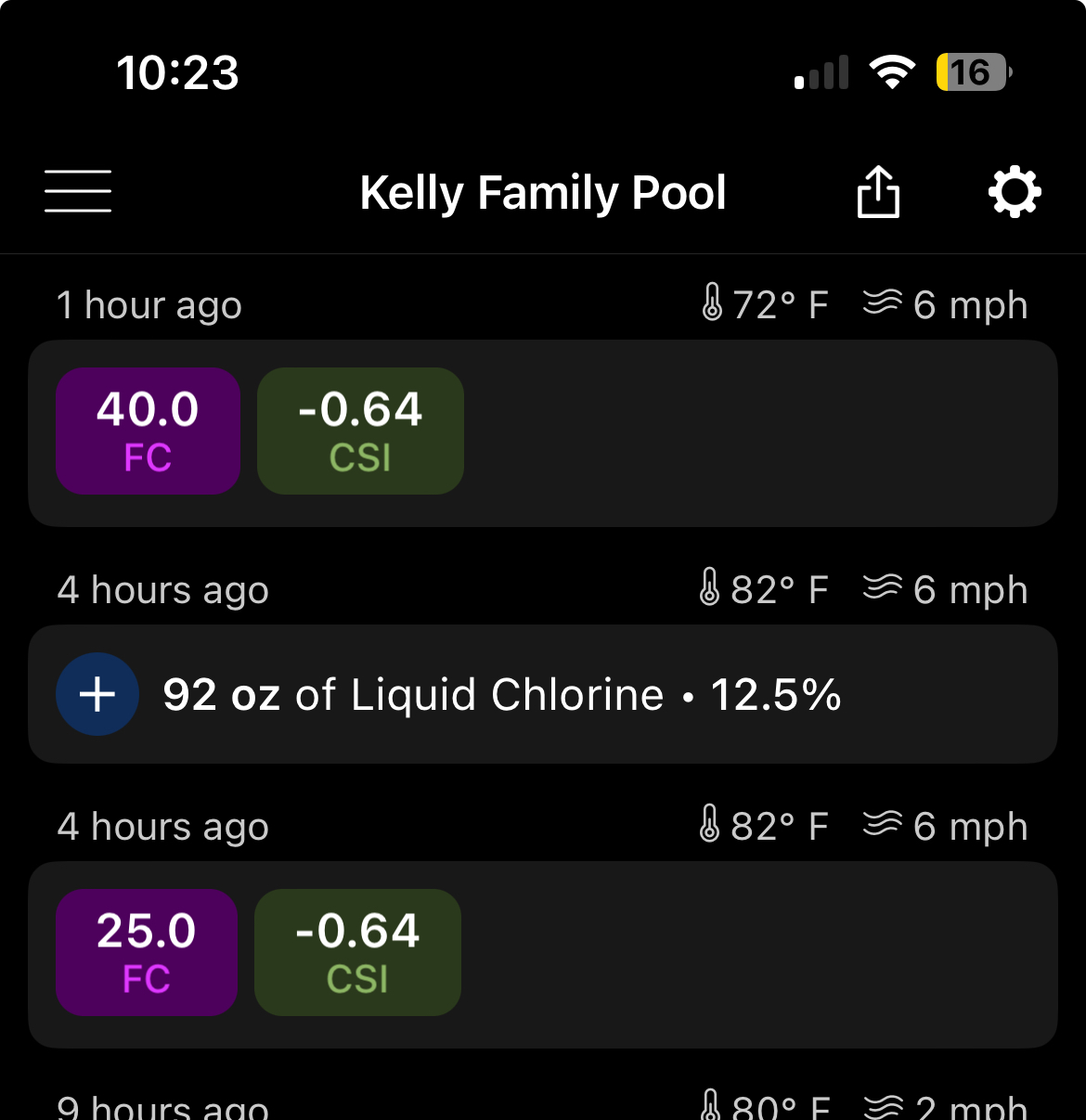1086x1120 pixels.
Task: Tap the -0.64 CSI badge below the chlorine entry
Action: click(x=357, y=952)
